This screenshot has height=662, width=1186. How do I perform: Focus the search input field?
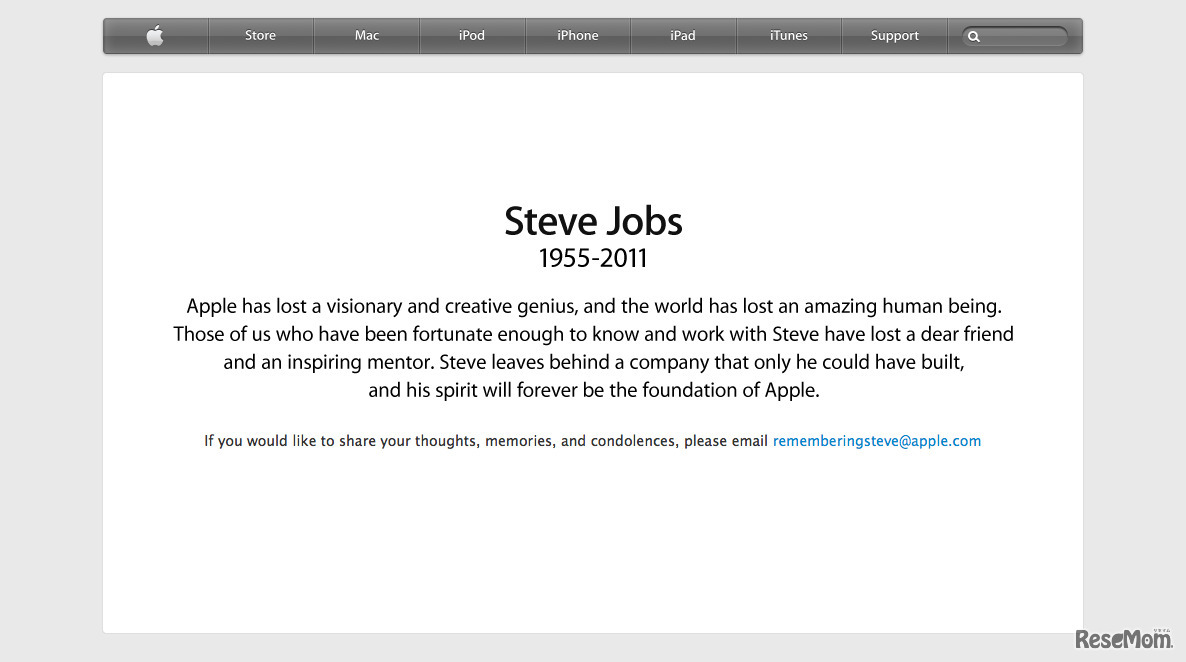1015,36
